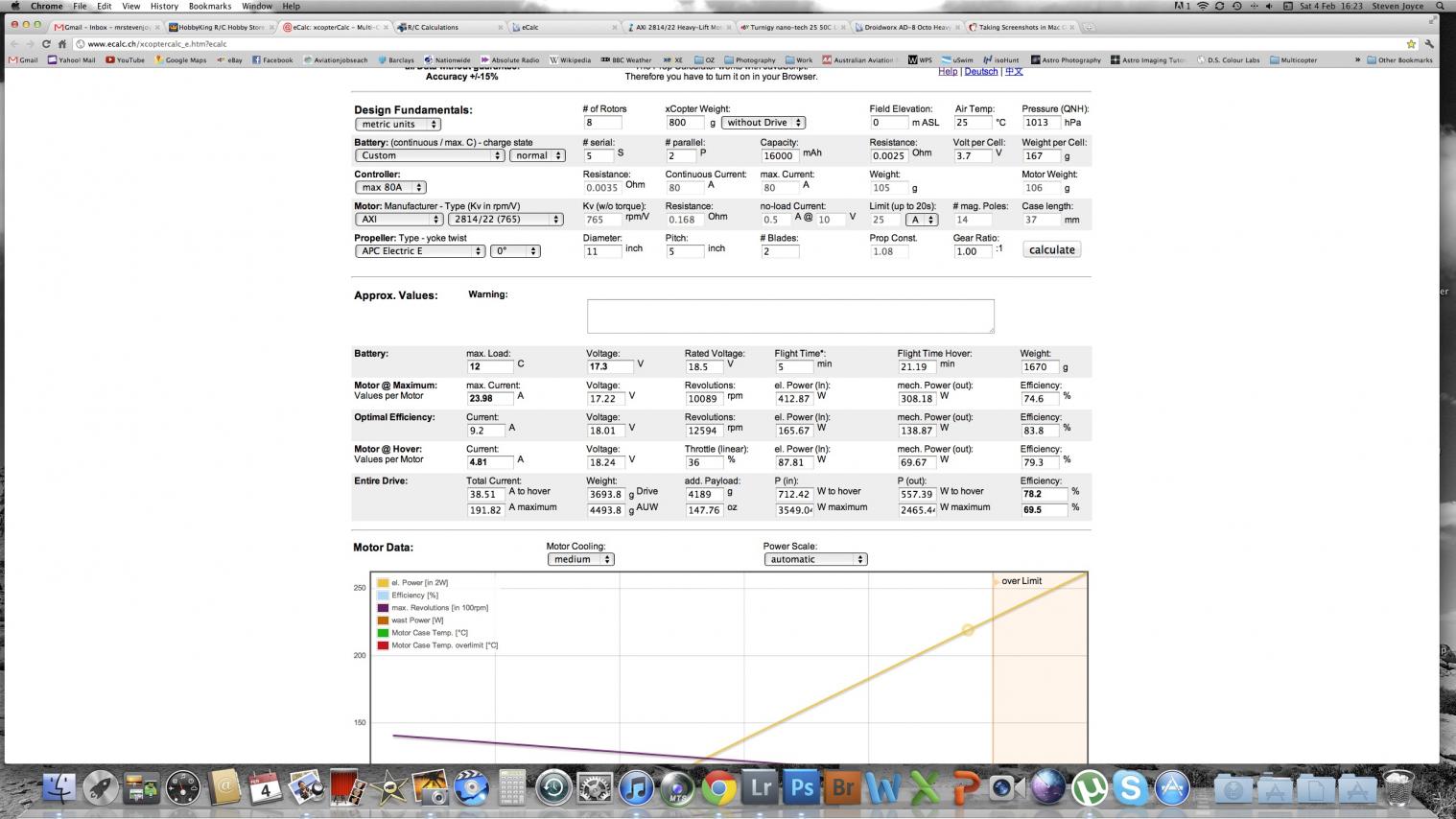This screenshot has width=1456, height=819.
Task: Bookmark this page with the star icon
Action: 1411,44
